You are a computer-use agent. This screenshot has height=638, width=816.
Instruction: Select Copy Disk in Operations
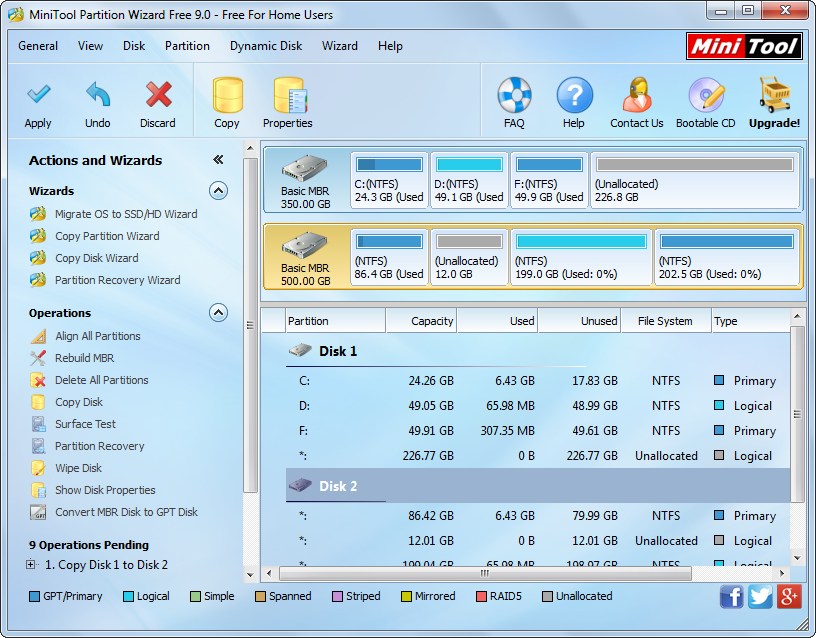coord(79,402)
